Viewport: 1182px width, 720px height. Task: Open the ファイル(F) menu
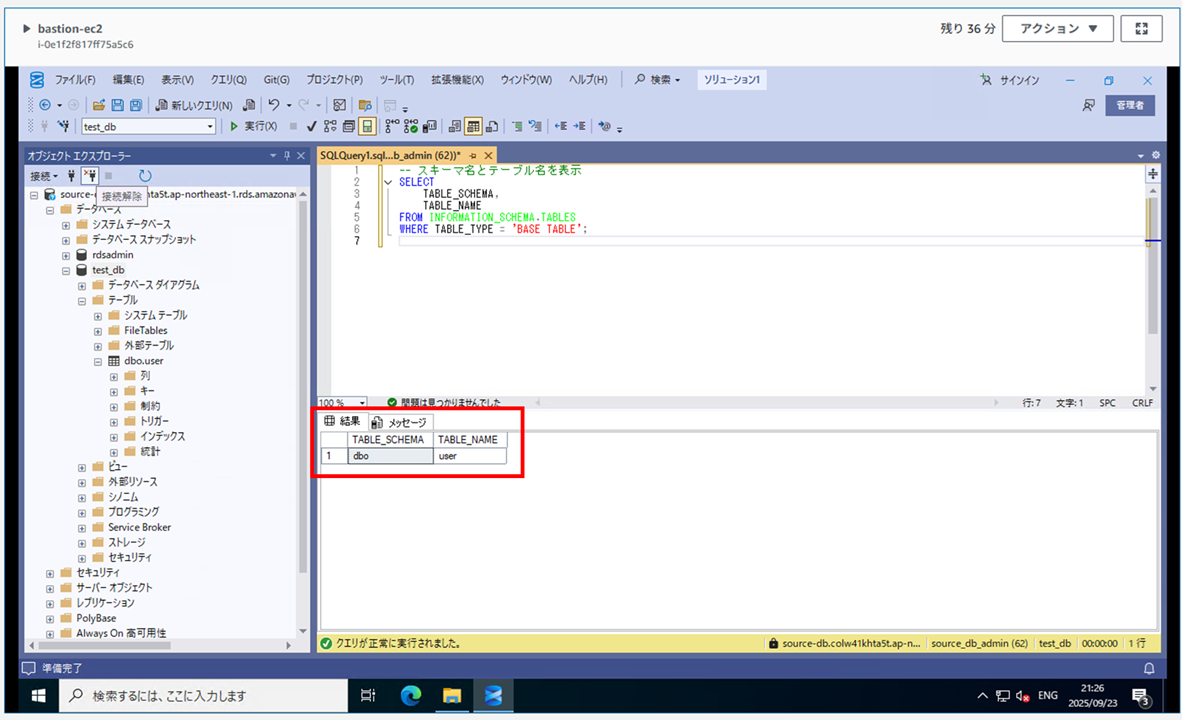click(x=75, y=79)
